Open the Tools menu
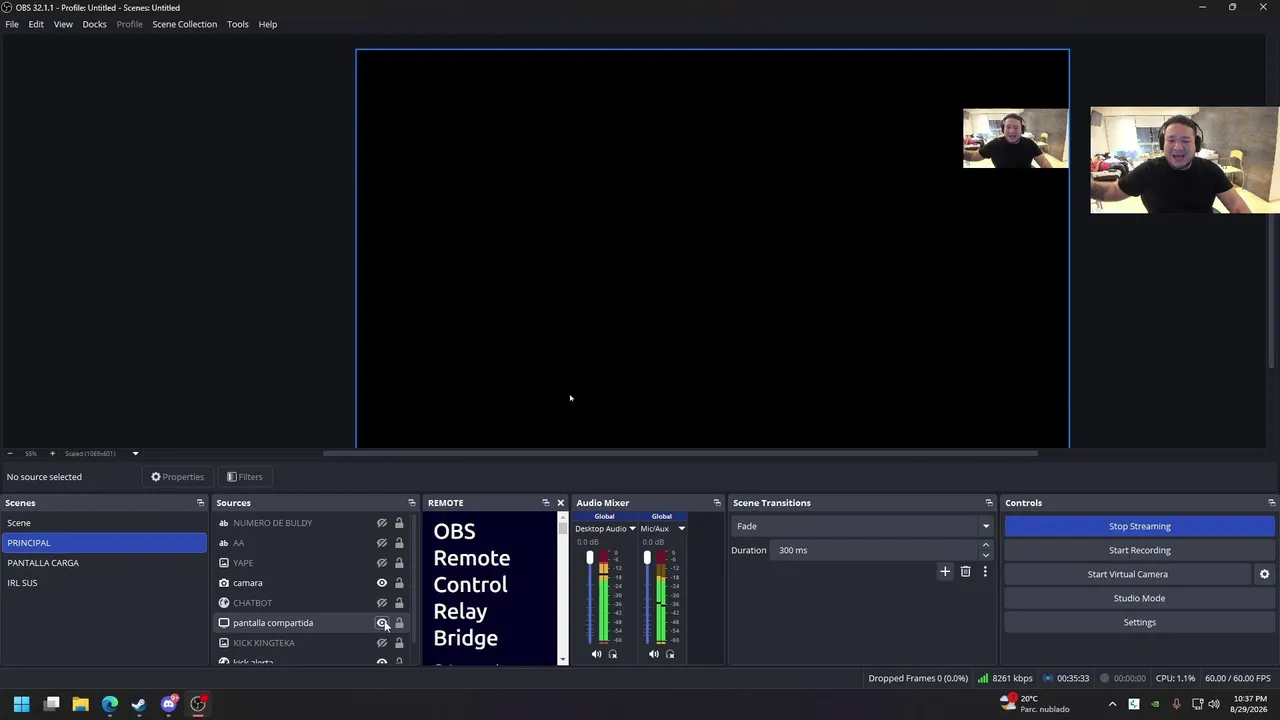Viewport: 1280px width, 720px height. point(237,24)
